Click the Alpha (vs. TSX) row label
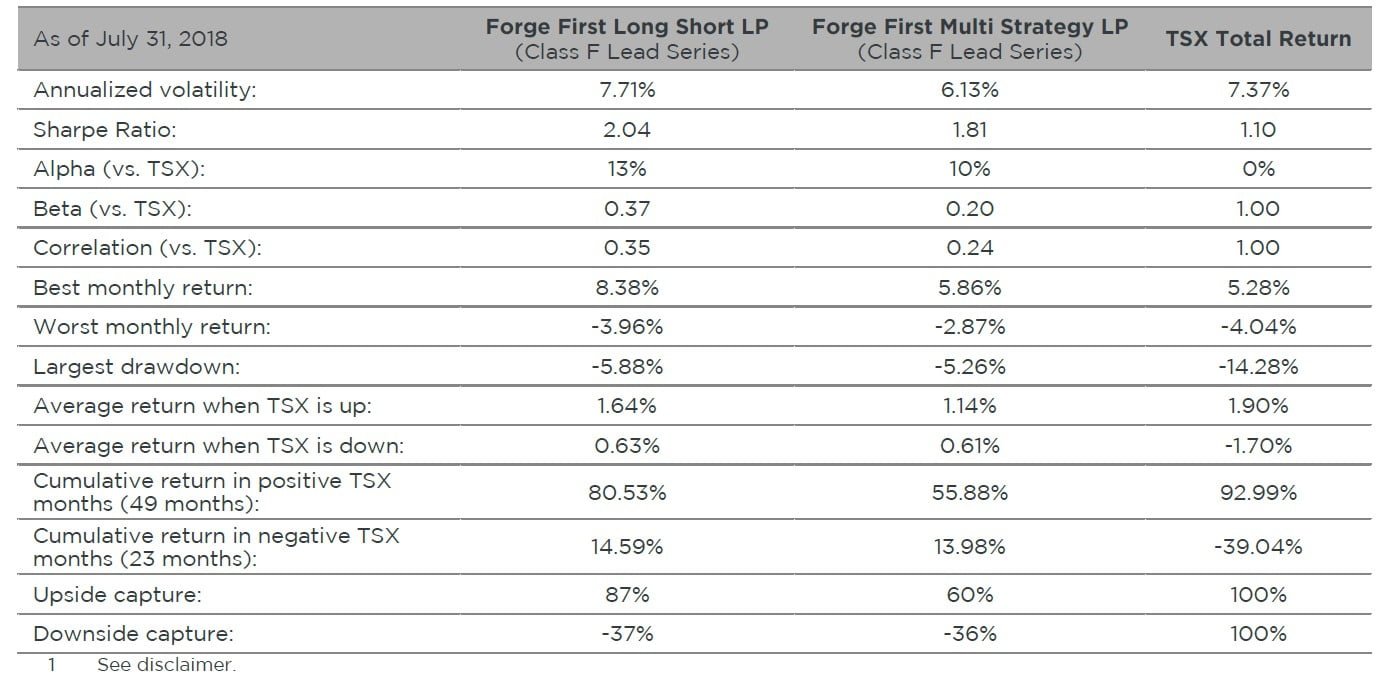1392x679 pixels. 119,169
